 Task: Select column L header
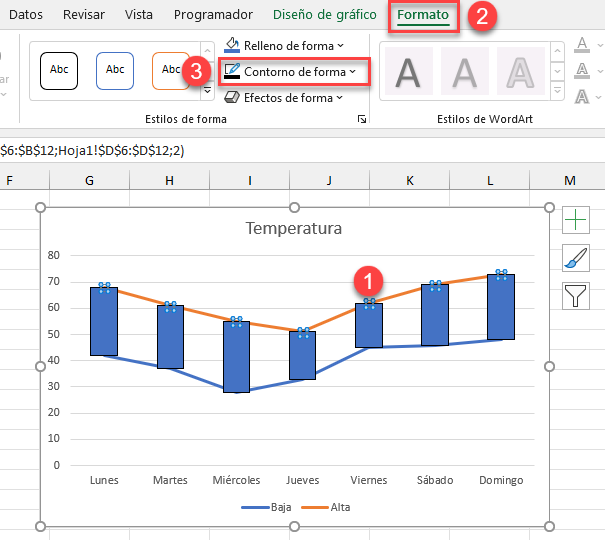pos(490,180)
